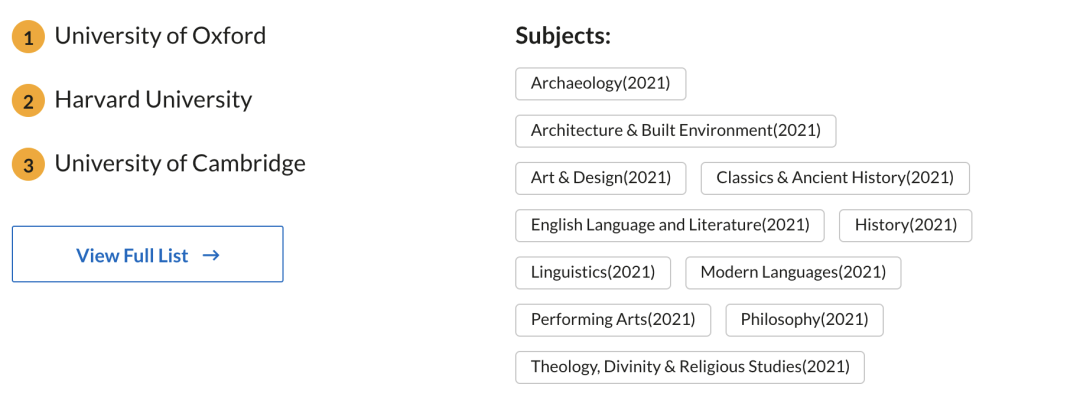Choose Architecture & Built Environment(2021) tag
Image resolution: width=1080 pixels, height=410 pixels.
point(675,130)
